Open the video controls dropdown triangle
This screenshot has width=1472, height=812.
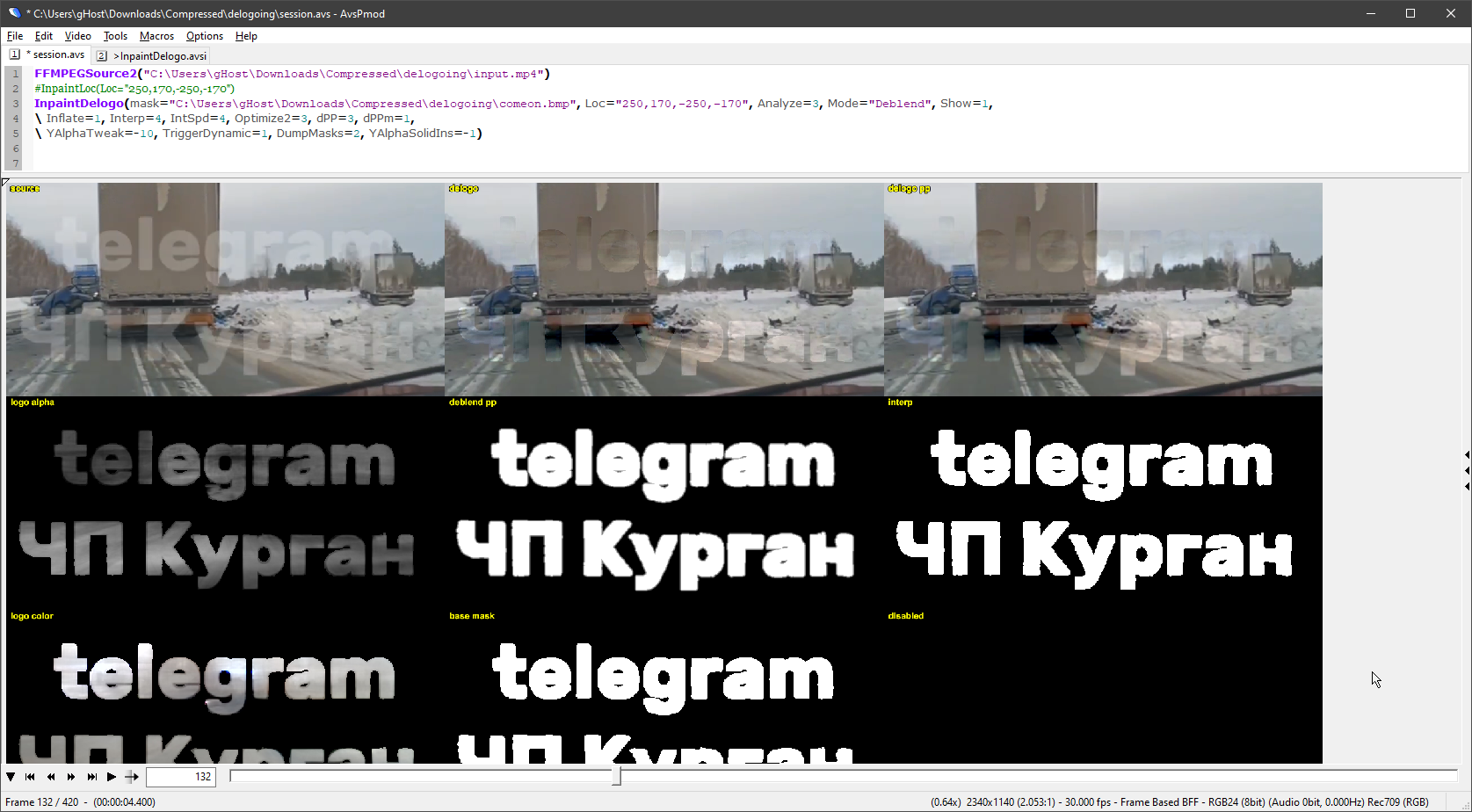(11, 777)
